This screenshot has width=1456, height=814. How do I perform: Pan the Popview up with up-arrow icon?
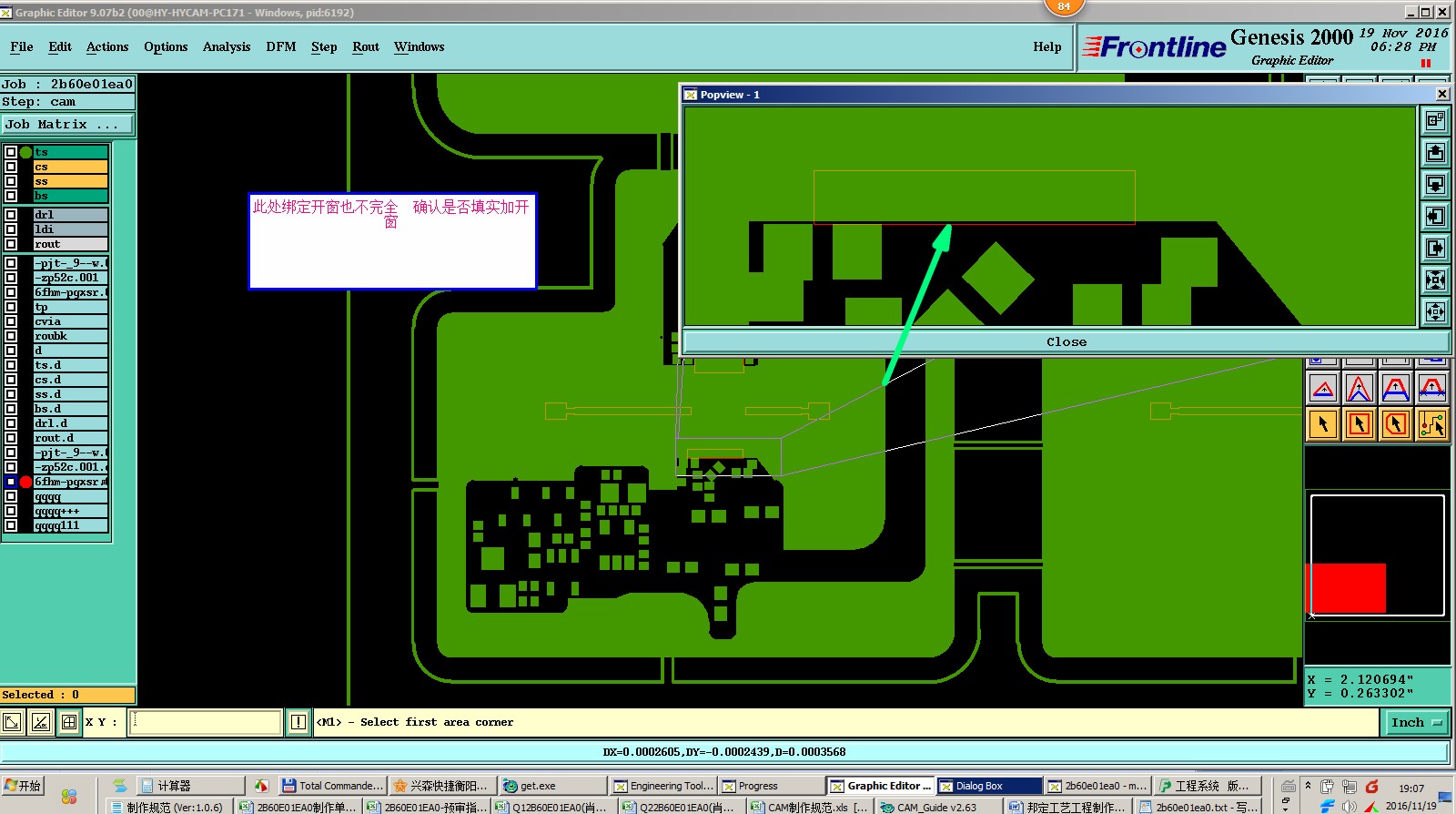point(1435,152)
